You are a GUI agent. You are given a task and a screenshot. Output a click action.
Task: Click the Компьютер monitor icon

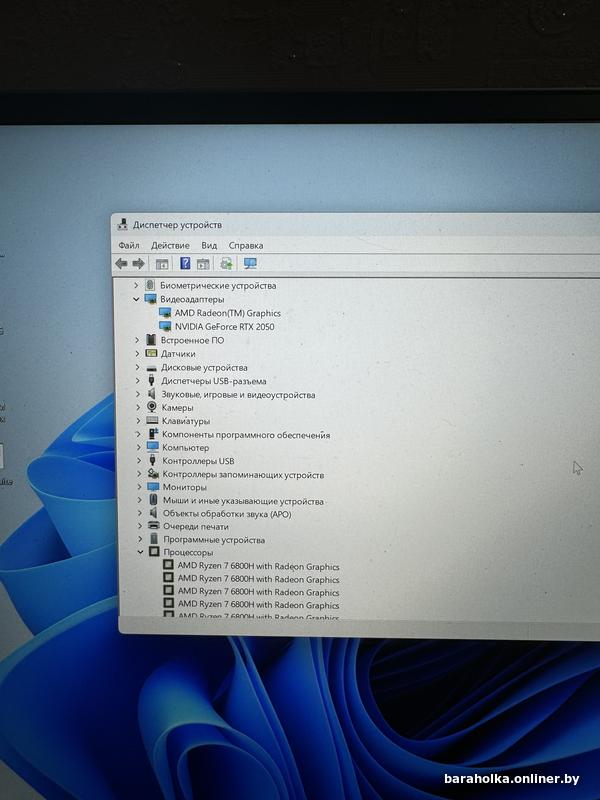(153, 447)
